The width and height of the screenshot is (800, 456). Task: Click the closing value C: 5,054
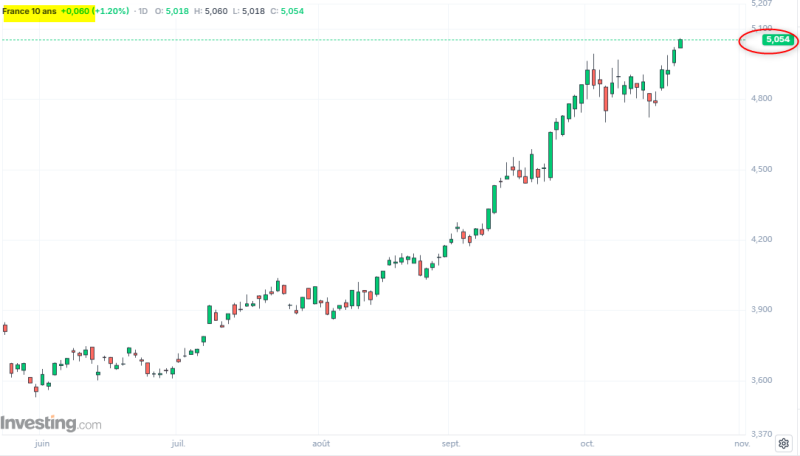click(287, 11)
